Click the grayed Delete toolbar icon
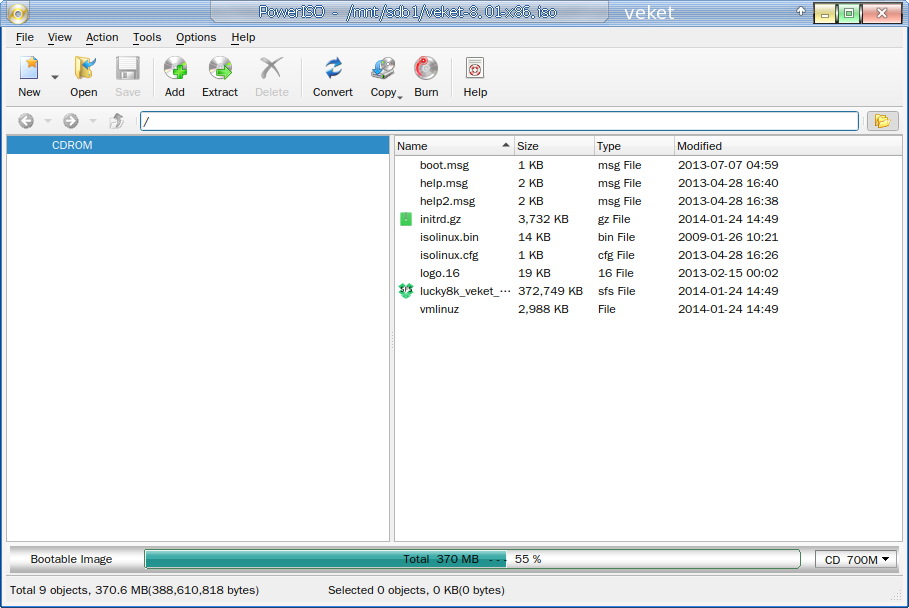This screenshot has width=909, height=608. 271,68
